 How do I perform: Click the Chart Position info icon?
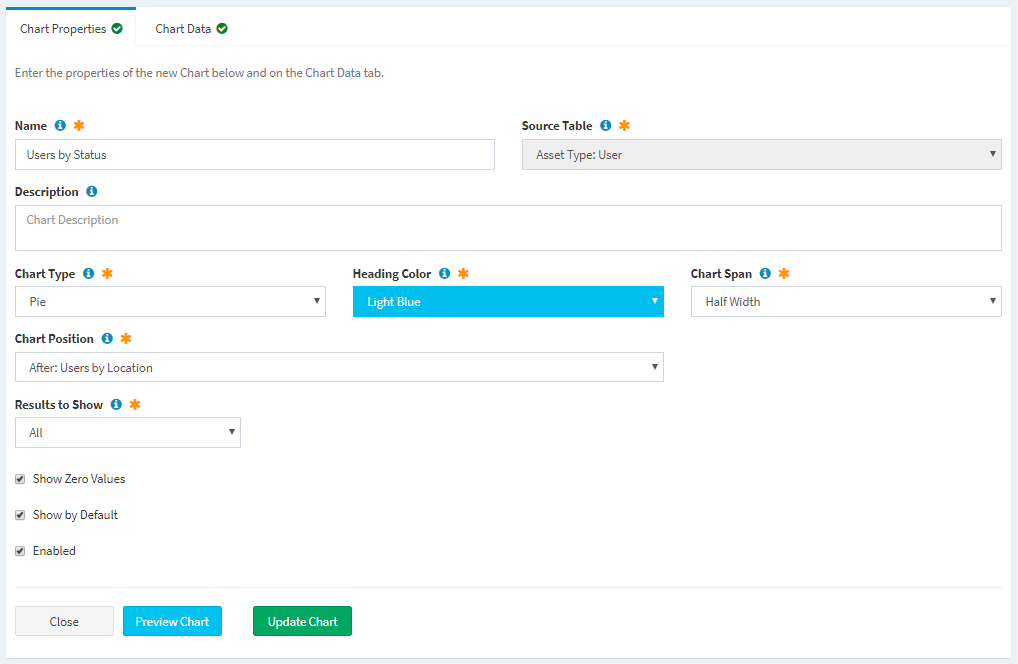click(107, 339)
